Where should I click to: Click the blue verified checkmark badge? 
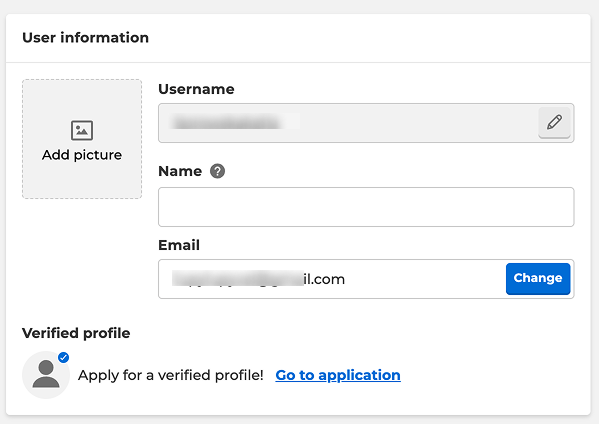point(63,358)
